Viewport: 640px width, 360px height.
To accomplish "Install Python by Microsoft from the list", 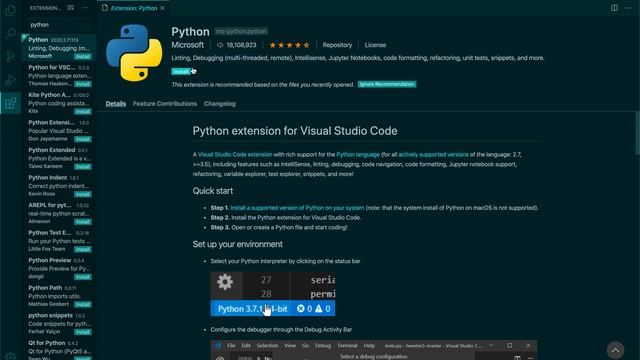I will [x=83, y=56].
